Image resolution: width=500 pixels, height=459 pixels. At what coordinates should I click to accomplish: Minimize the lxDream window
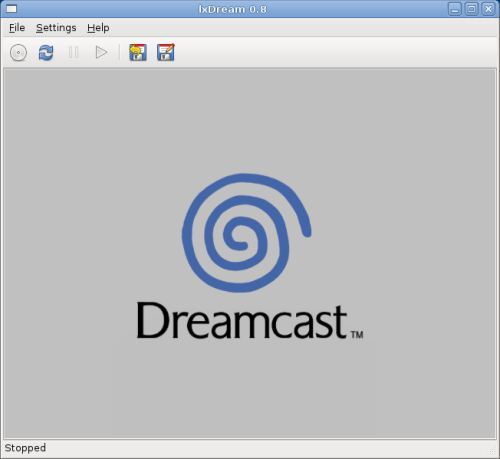coord(454,9)
